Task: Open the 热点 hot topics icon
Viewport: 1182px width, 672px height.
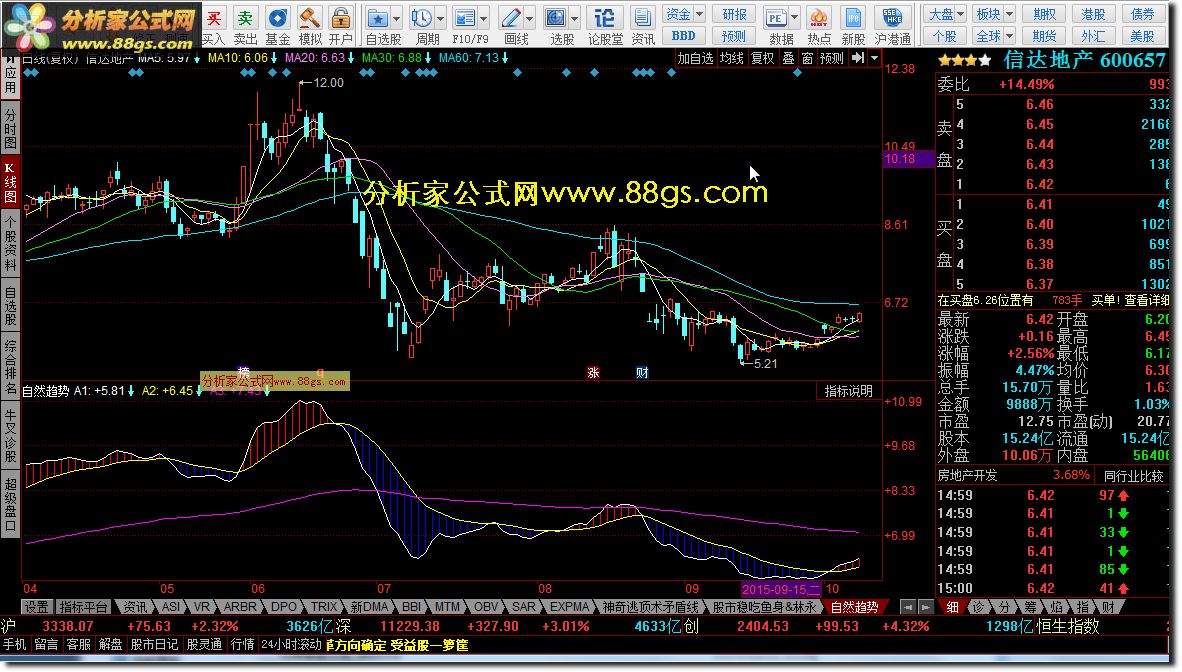Action: (x=819, y=18)
